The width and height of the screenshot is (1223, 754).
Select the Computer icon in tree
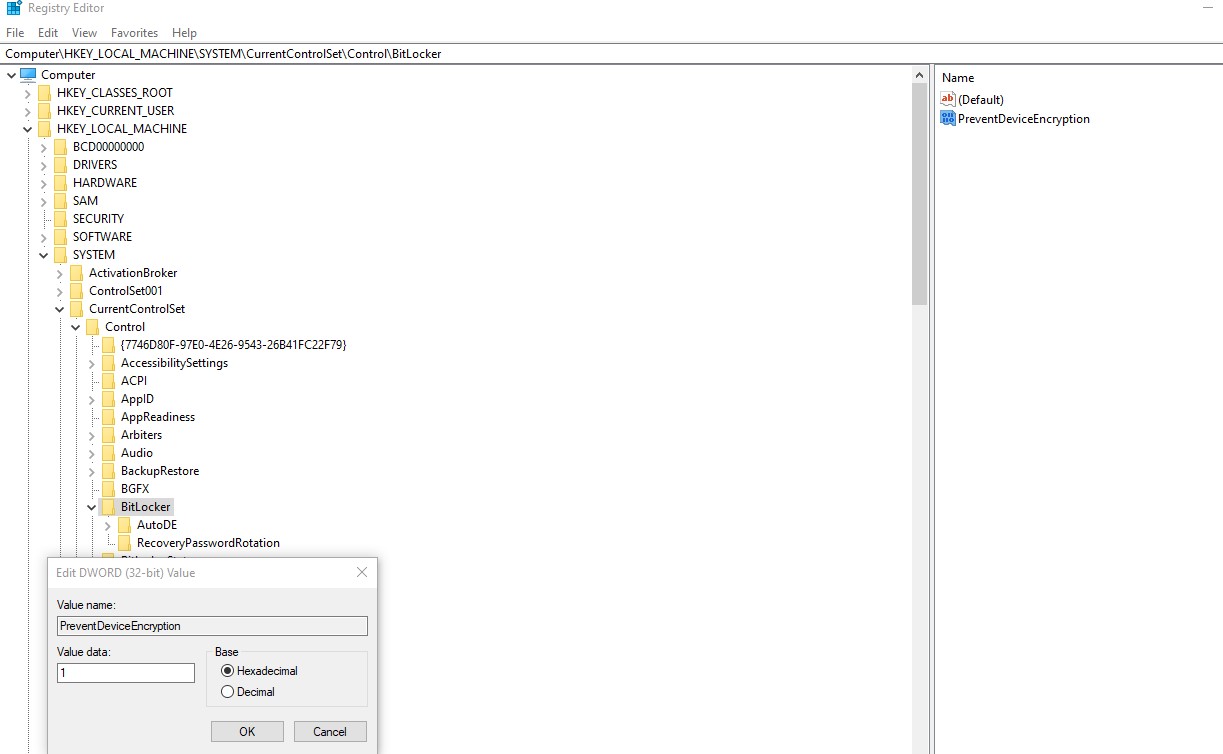tap(28, 75)
